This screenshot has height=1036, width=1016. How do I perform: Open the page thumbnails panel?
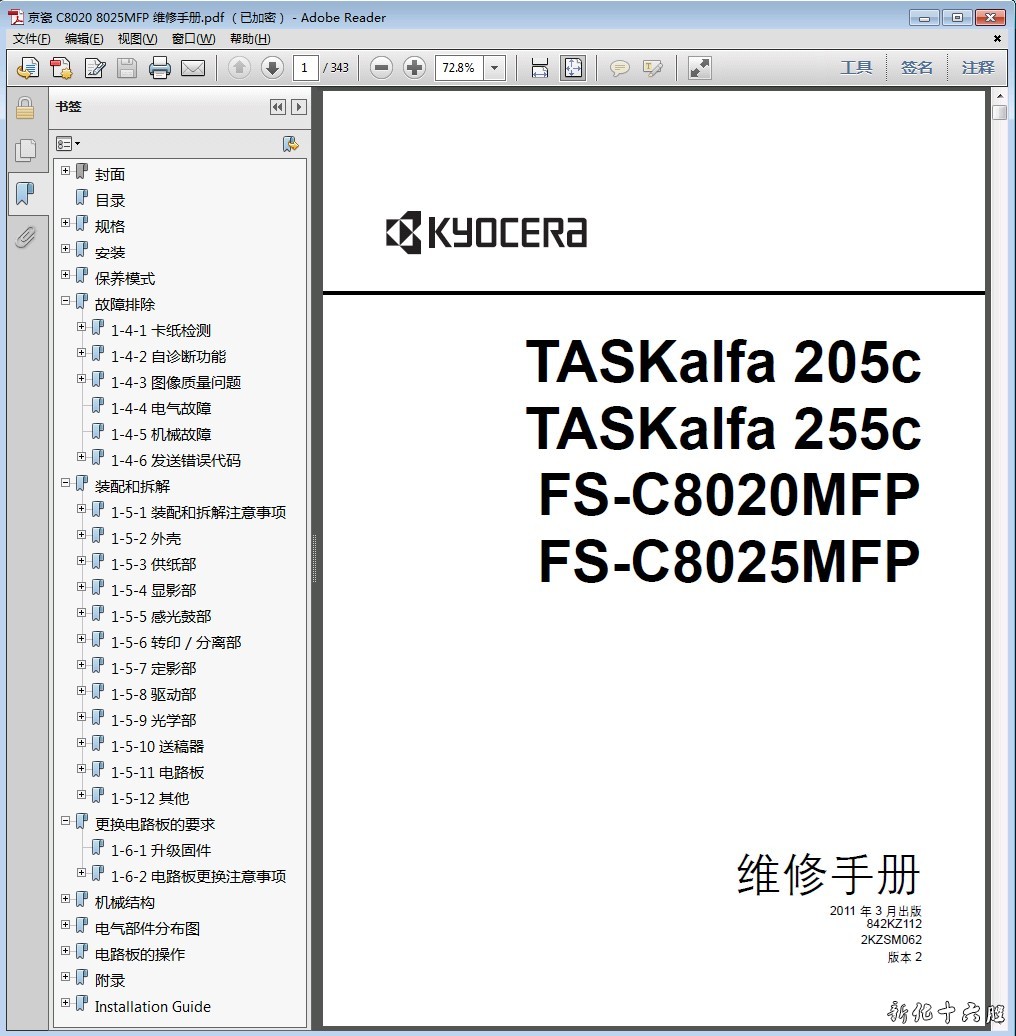coord(25,151)
